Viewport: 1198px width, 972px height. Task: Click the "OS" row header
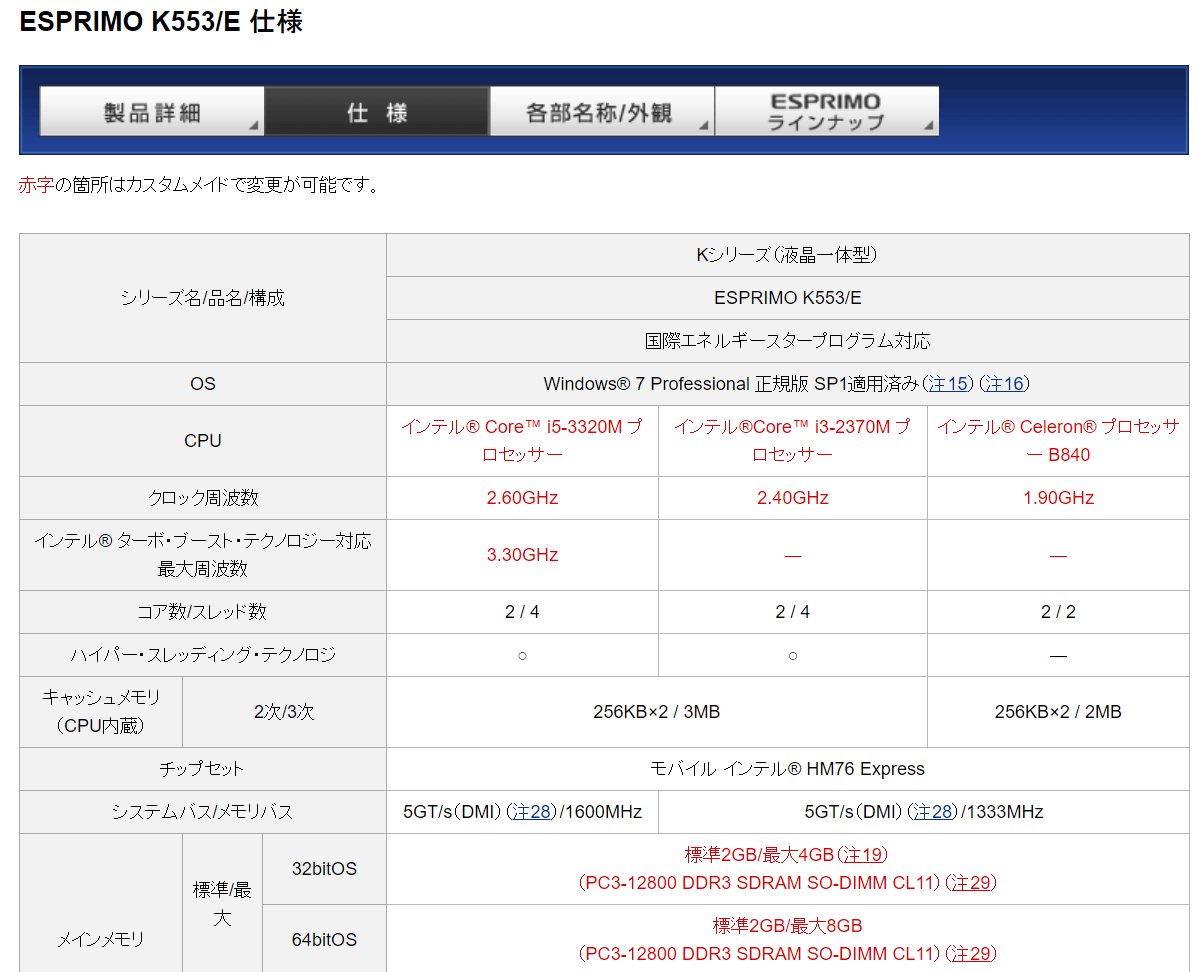click(202, 384)
